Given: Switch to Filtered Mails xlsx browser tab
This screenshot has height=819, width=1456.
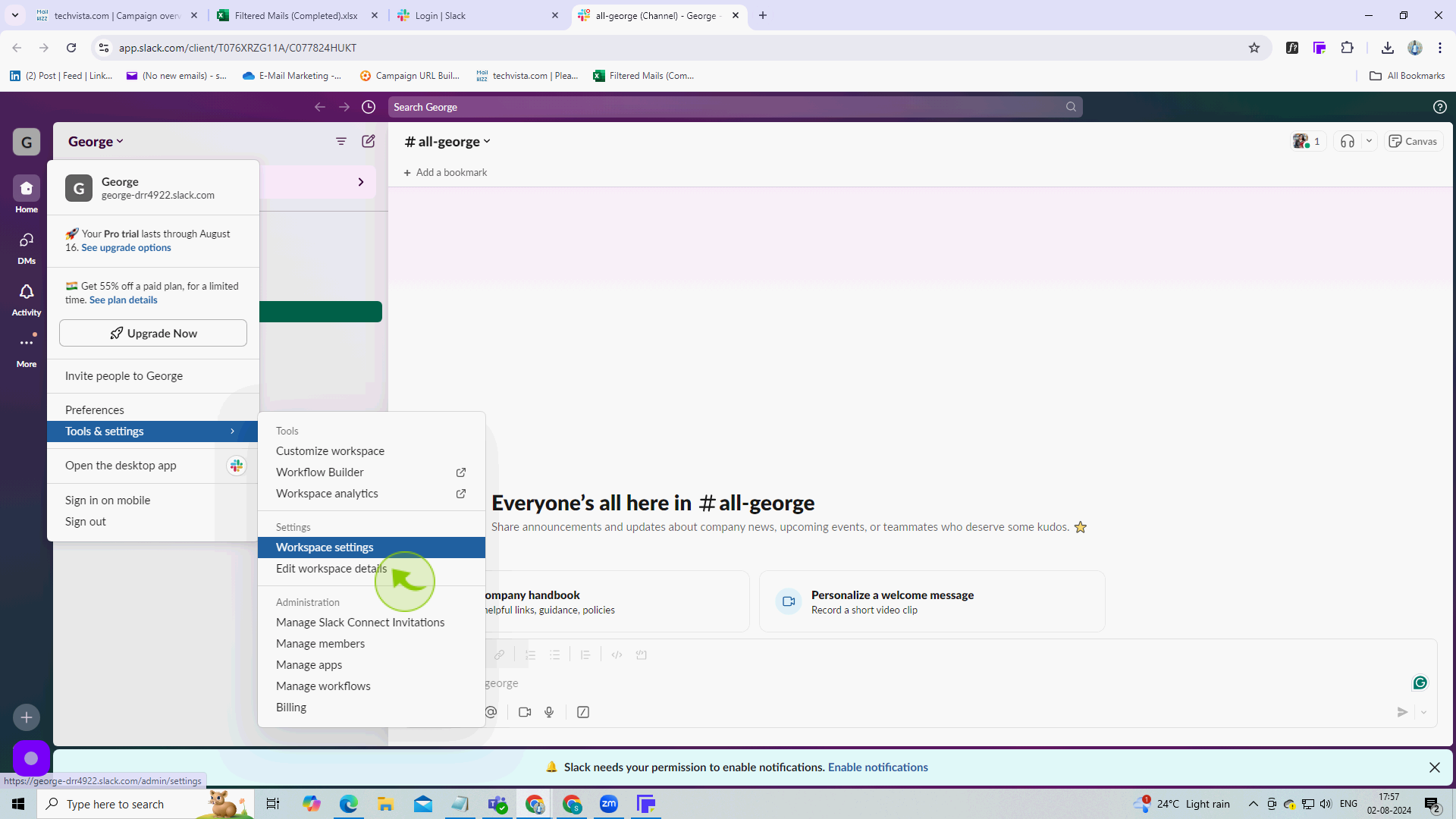Looking at the screenshot, I should pyautogui.click(x=297, y=15).
